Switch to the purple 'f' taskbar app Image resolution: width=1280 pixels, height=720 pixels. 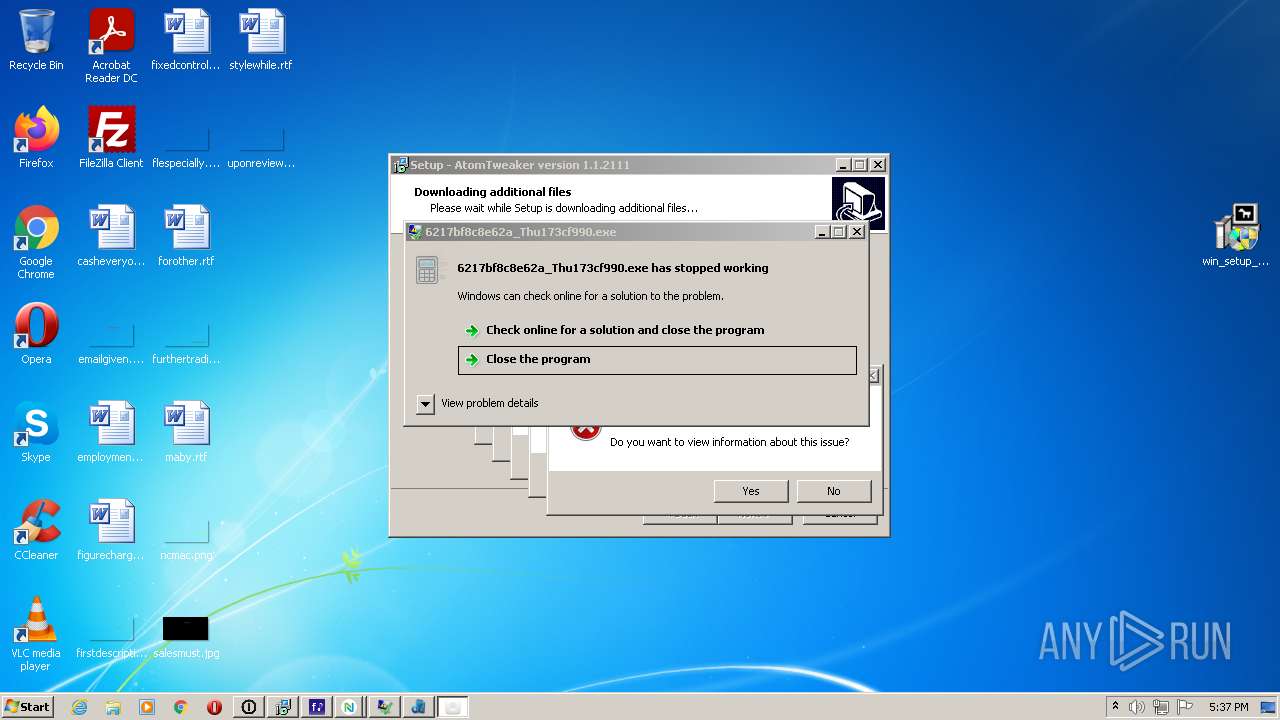tap(317, 707)
